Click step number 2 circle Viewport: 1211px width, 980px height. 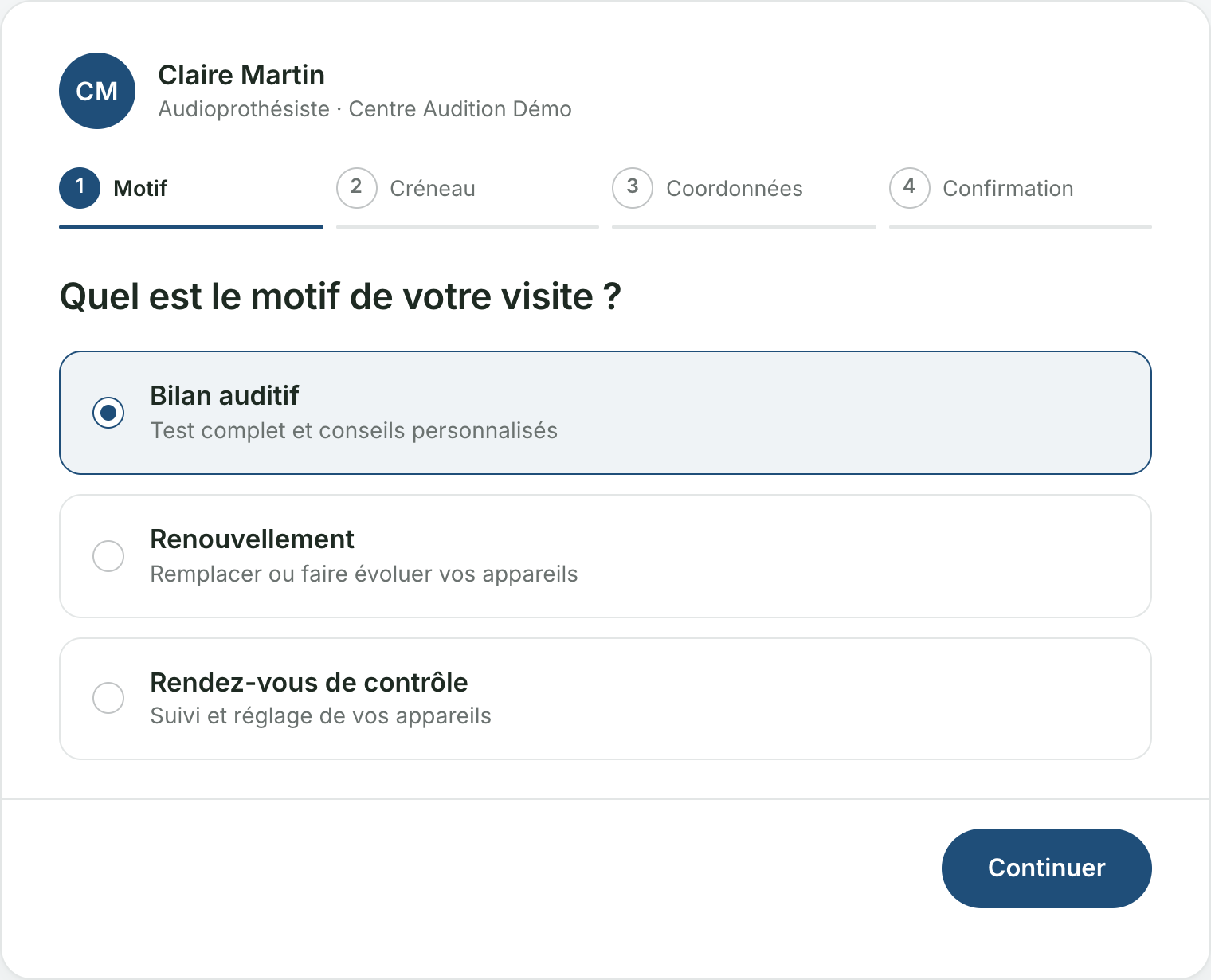pyautogui.click(x=357, y=188)
